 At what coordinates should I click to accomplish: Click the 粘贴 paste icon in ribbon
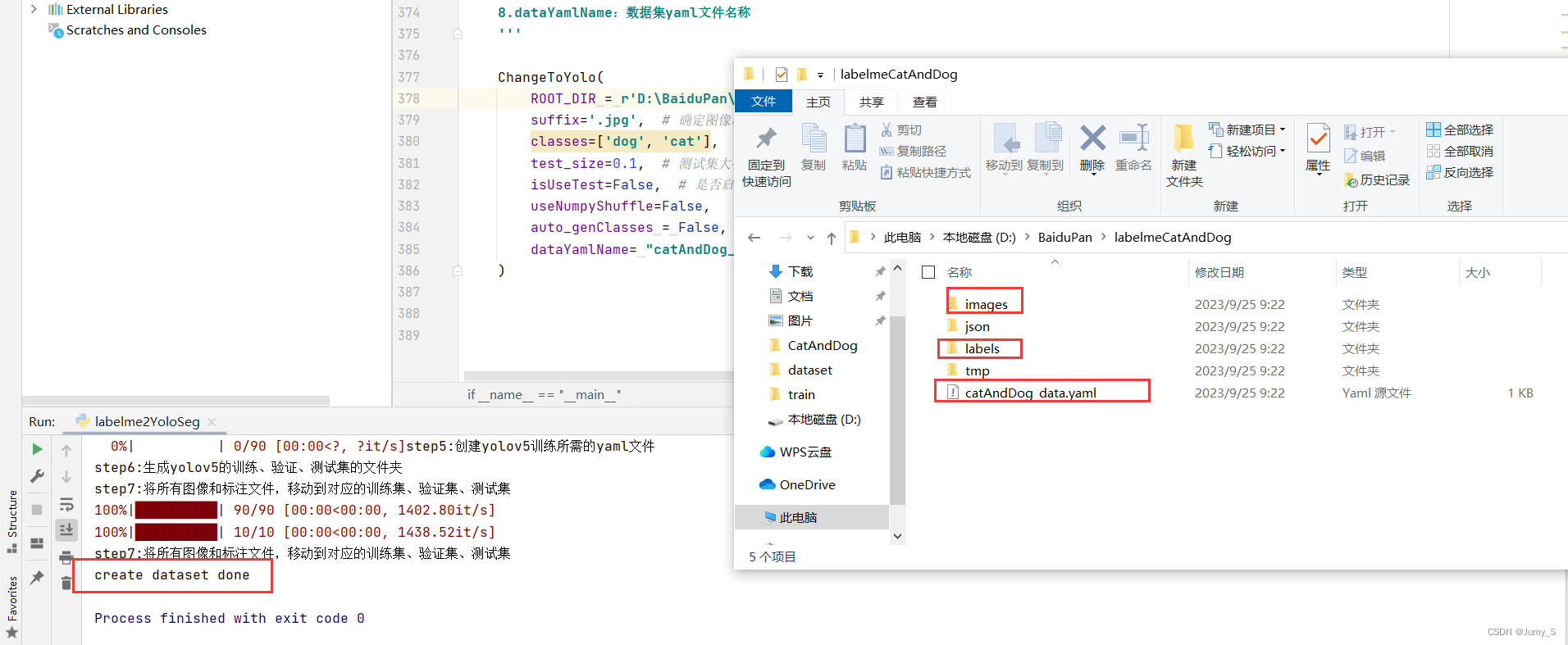855,138
